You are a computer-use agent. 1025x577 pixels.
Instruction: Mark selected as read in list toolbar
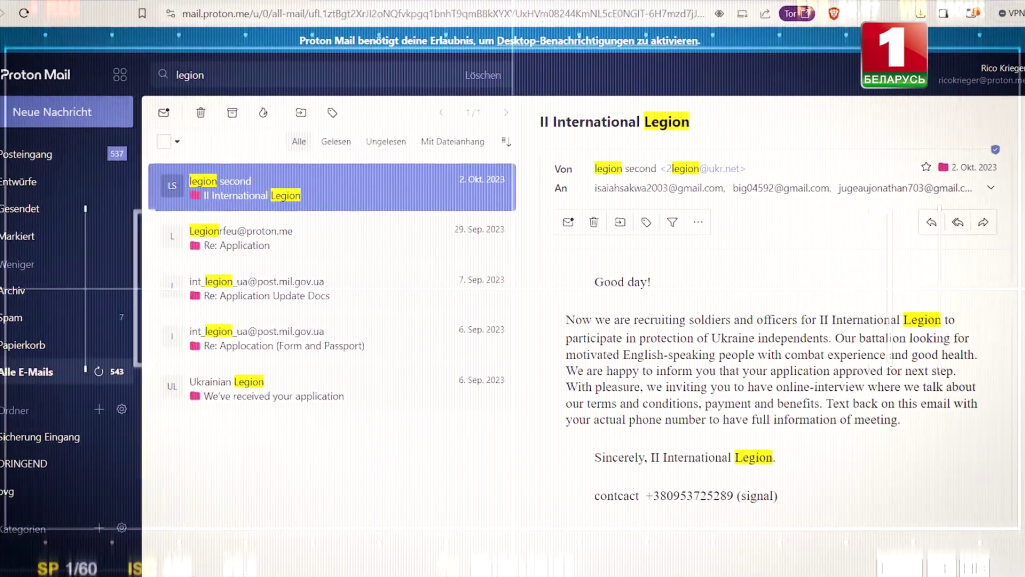pyautogui.click(x=164, y=112)
